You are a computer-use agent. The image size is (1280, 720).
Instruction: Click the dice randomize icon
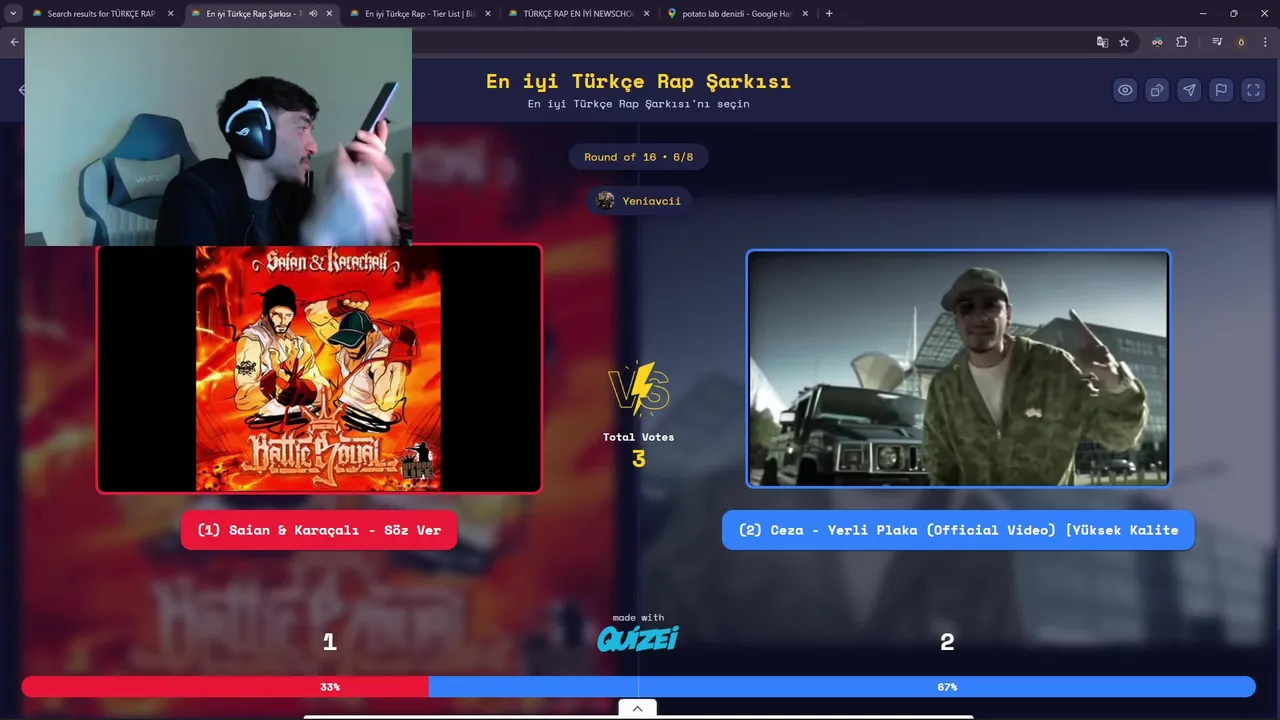tap(1157, 90)
